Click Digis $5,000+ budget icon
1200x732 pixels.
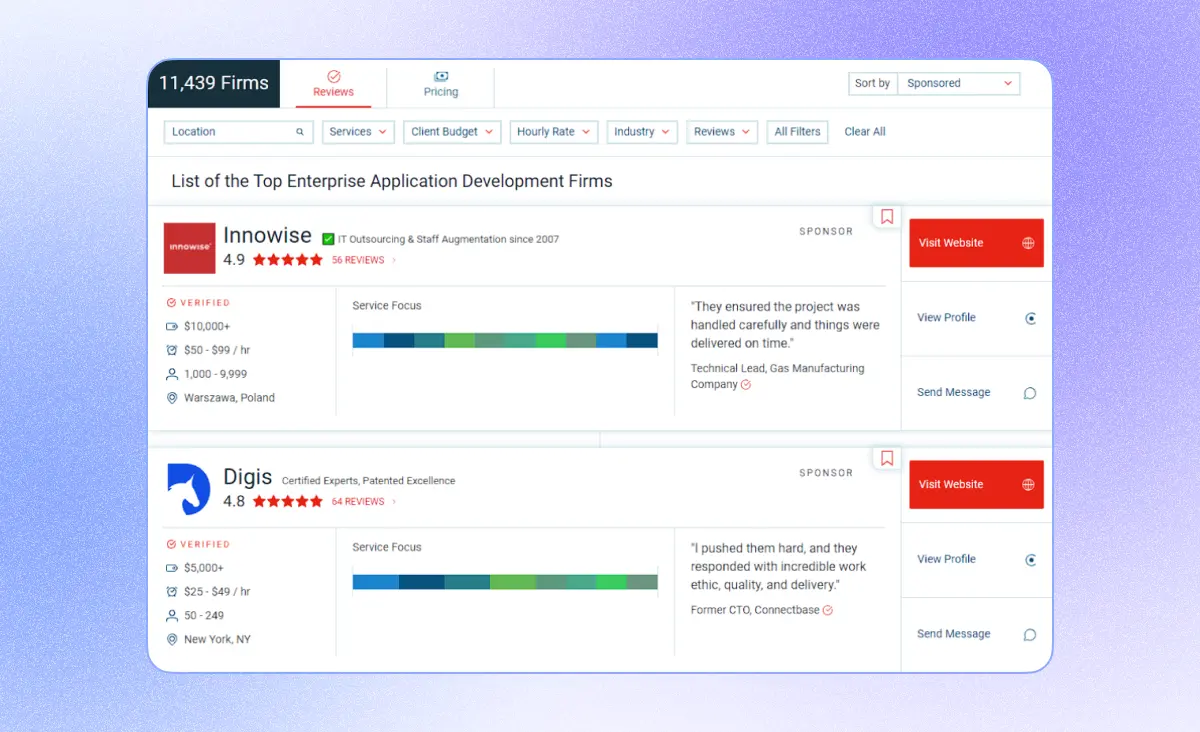tap(172, 568)
